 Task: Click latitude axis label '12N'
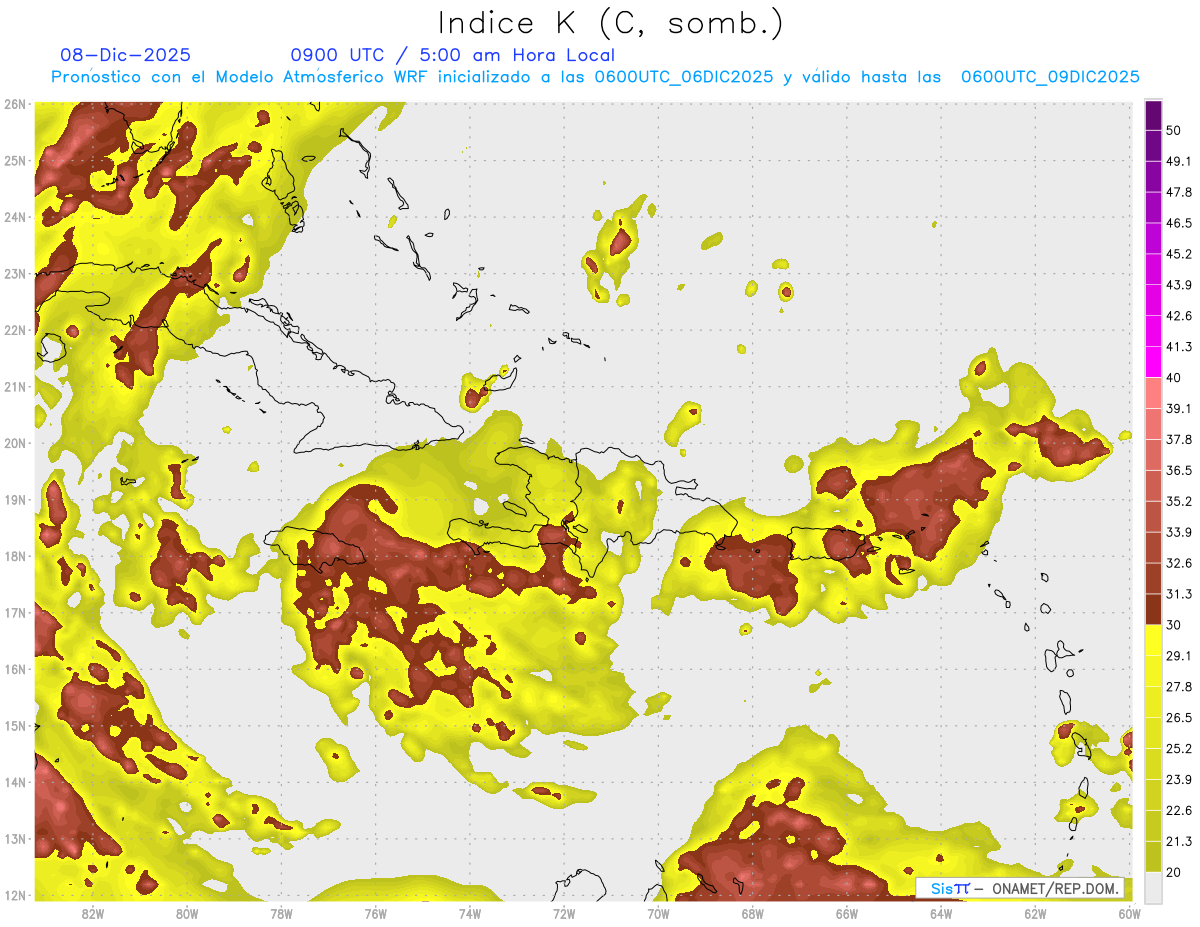tap(15, 895)
